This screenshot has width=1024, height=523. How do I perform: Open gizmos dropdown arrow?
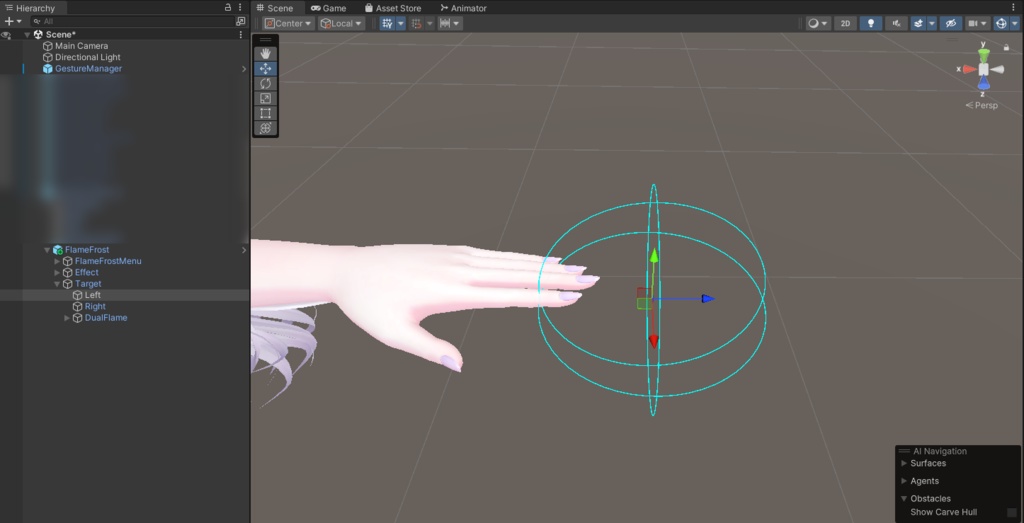(1015, 24)
